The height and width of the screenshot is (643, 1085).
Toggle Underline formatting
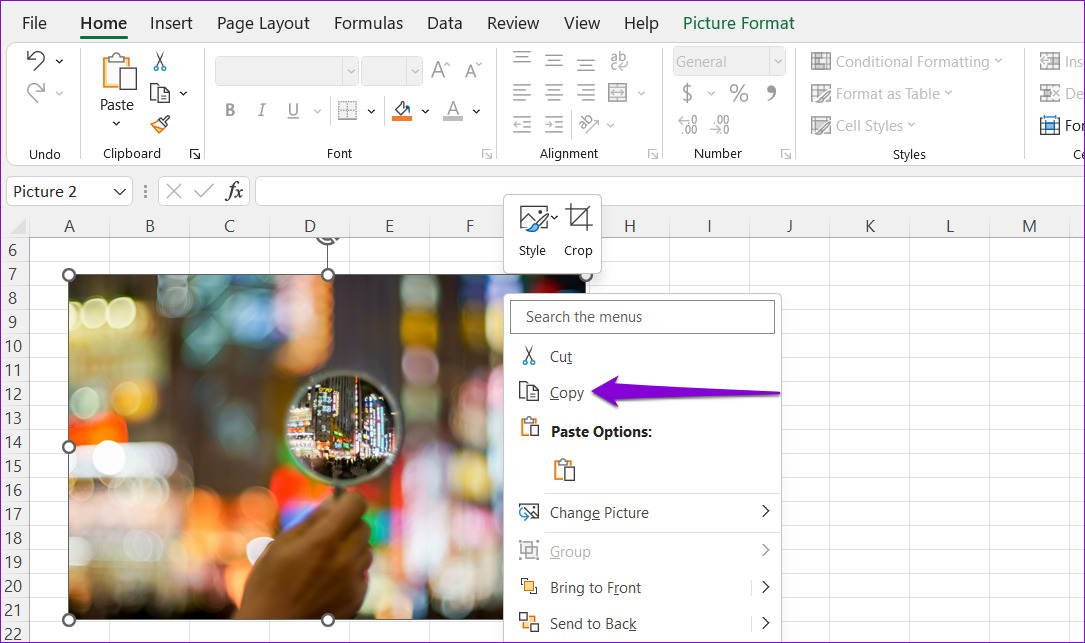(x=293, y=111)
